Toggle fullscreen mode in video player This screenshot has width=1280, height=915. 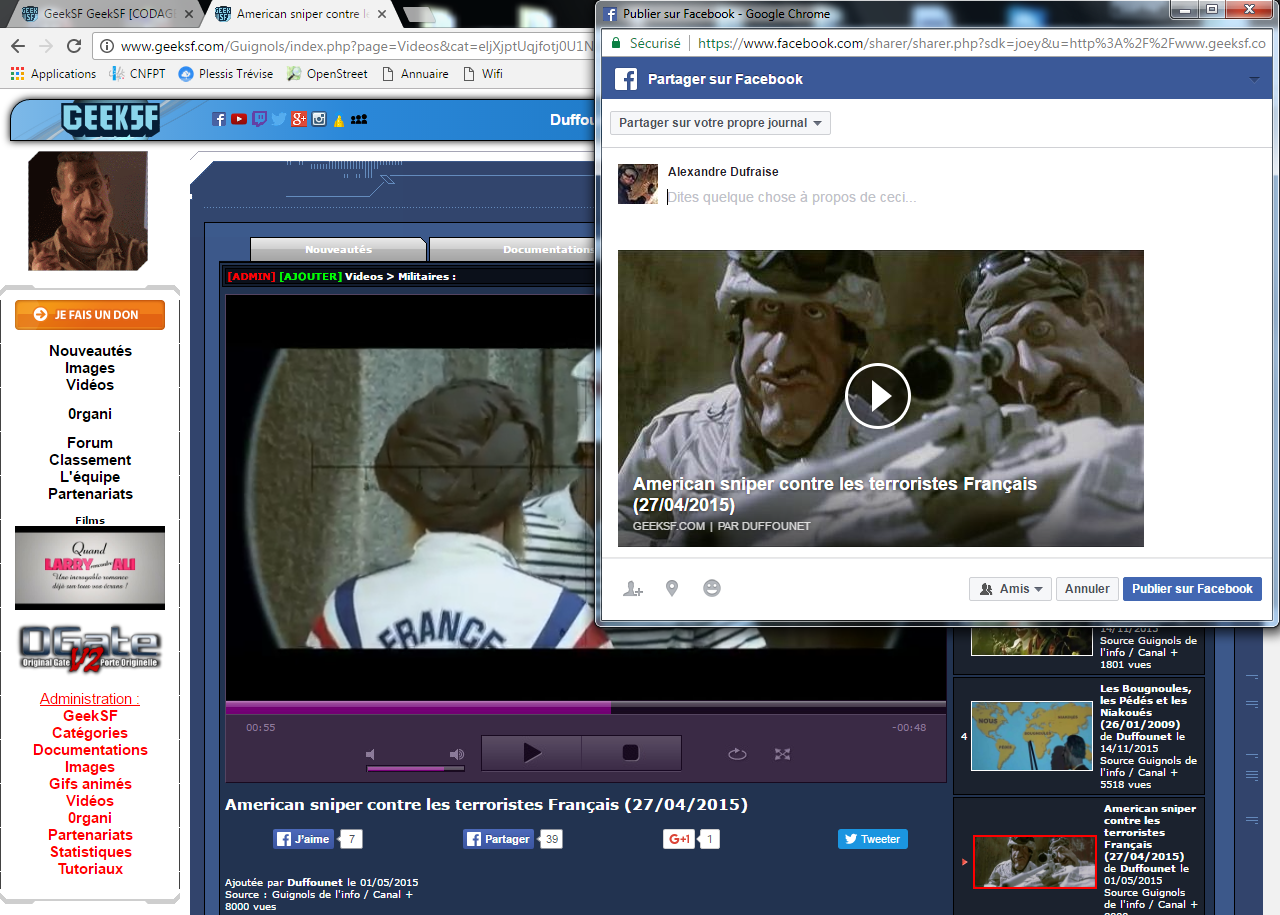pyautogui.click(x=783, y=754)
